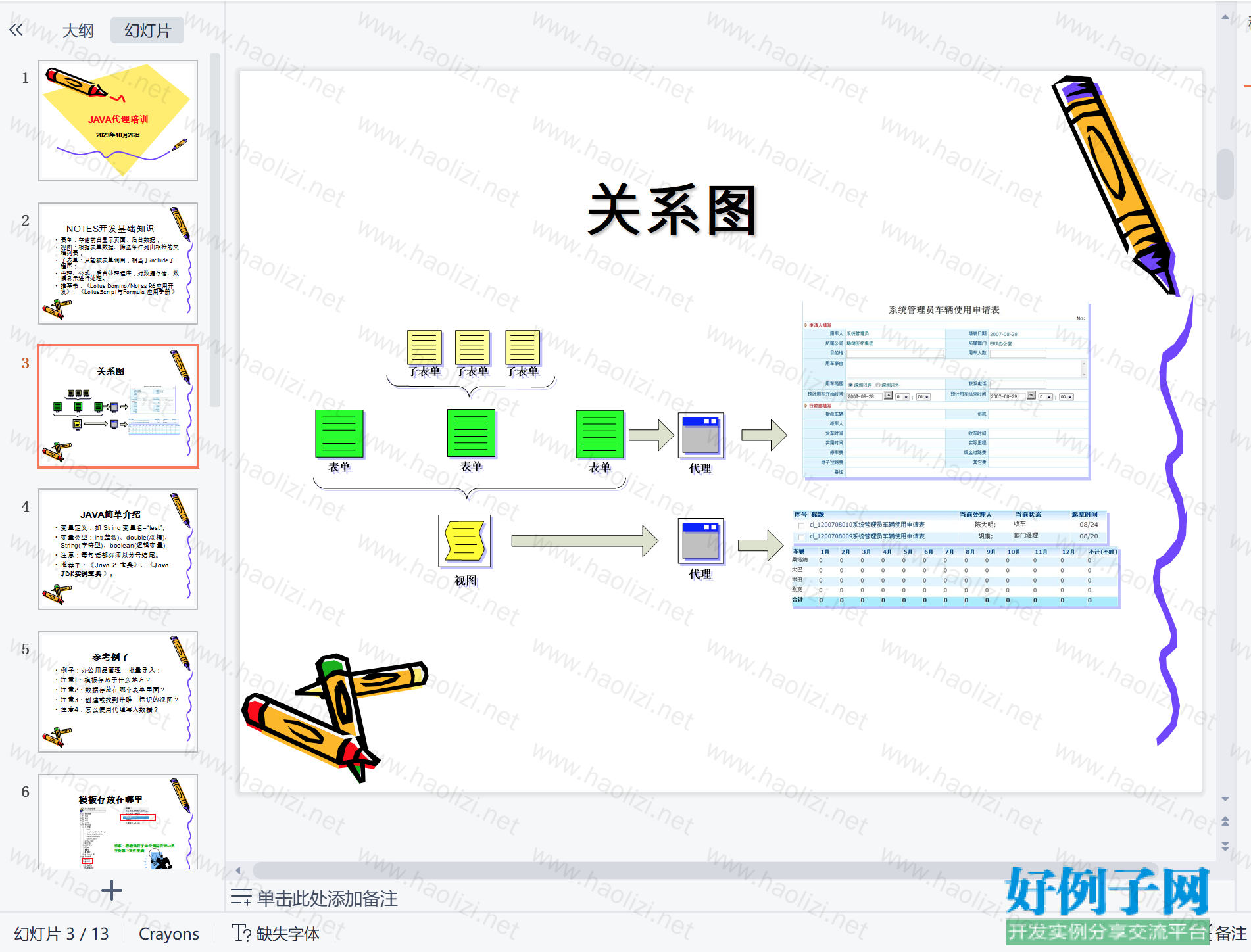Select the leftmost green 表单 icon

pyautogui.click(x=339, y=433)
